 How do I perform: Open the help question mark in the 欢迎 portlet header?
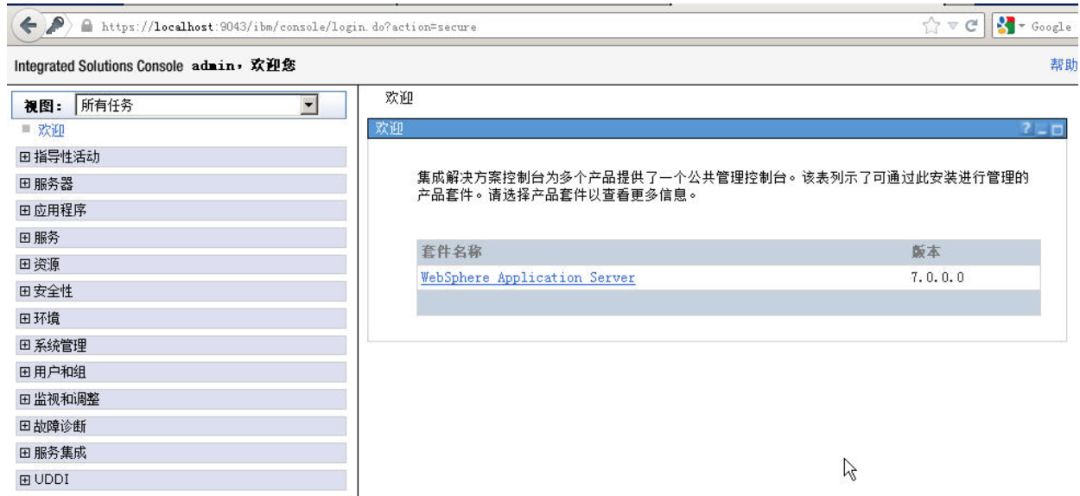click(x=1026, y=129)
